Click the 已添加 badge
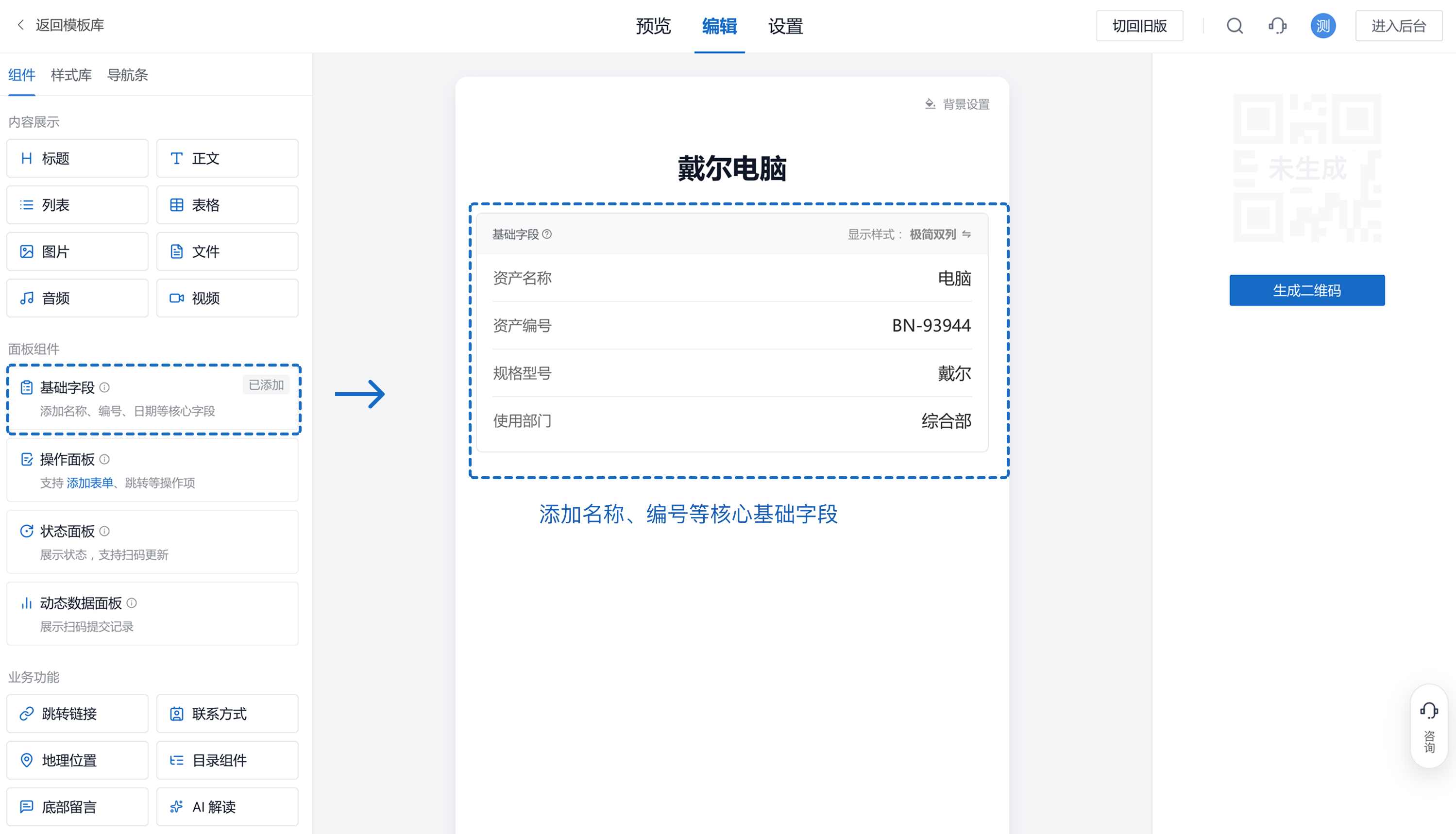The image size is (1456, 834). pyautogui.click(x=267, y=385)
